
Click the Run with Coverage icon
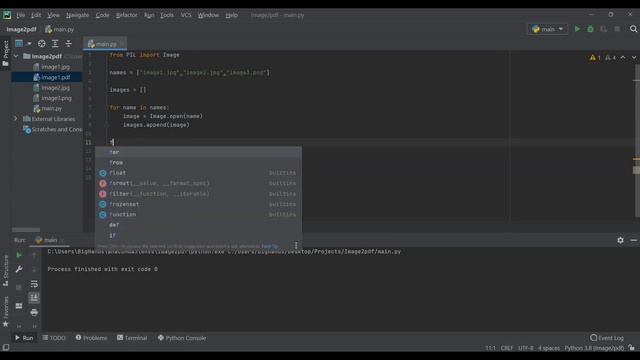click(604, 29)
